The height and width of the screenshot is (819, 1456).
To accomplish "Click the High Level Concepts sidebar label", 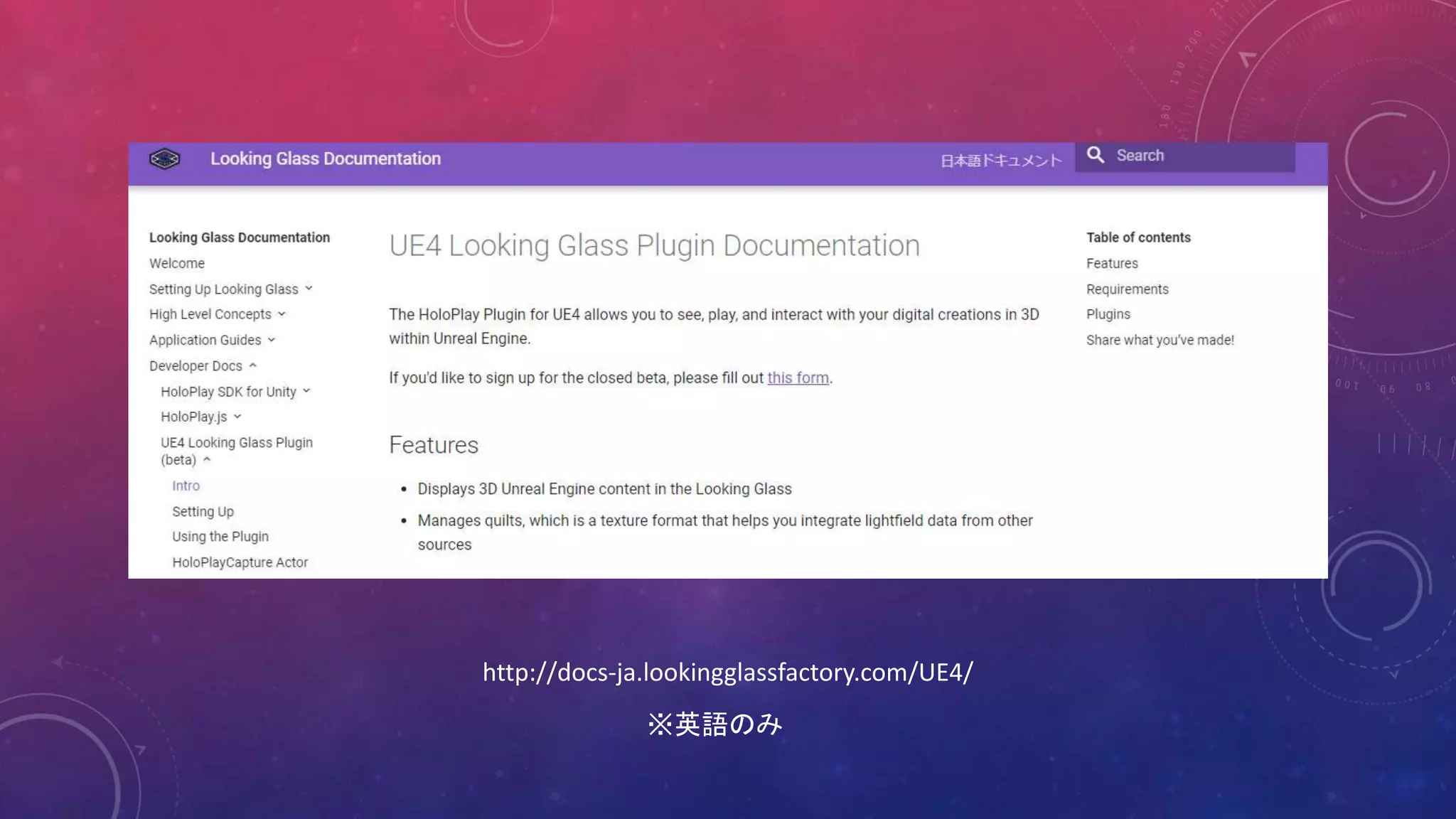I will (x=210, y=314).
